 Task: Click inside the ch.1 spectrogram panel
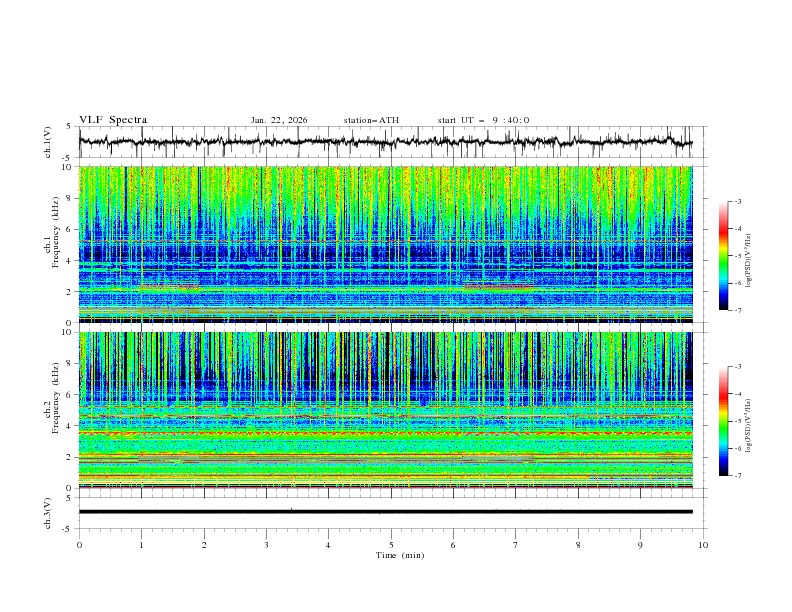[385, 244]
